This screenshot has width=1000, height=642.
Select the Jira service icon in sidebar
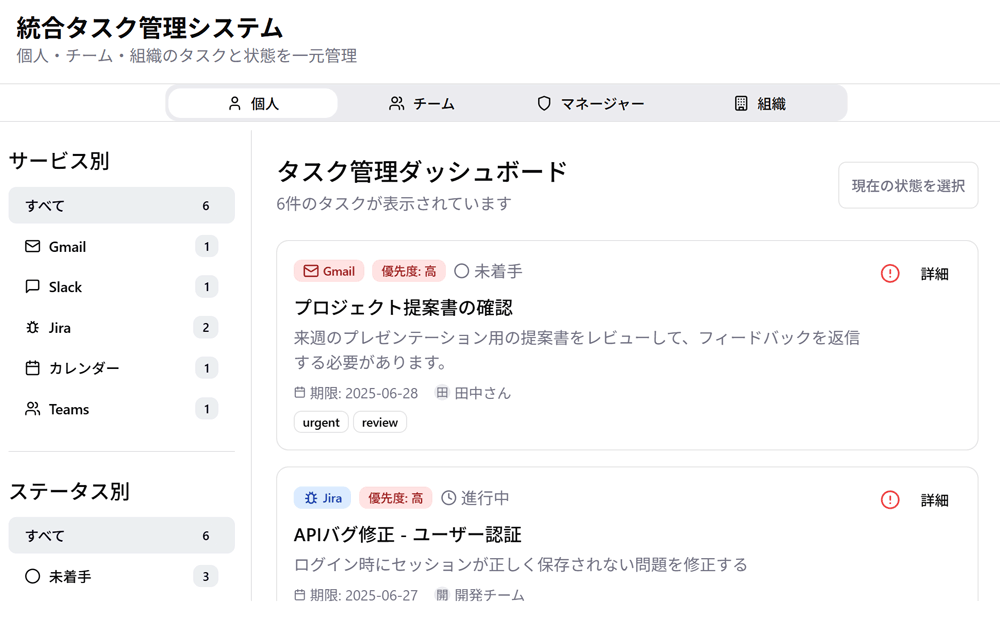(x=30, y=327)
